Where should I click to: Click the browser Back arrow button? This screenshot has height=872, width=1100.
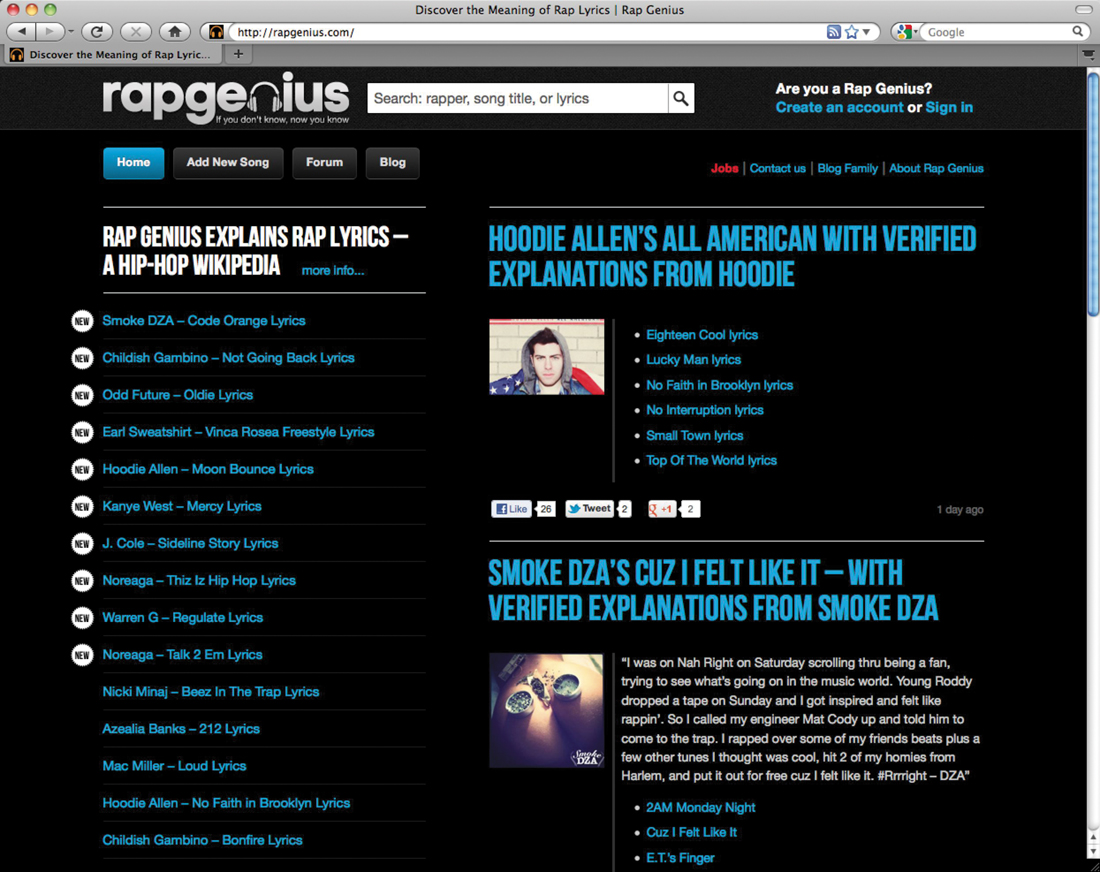(x=21, y=32)
